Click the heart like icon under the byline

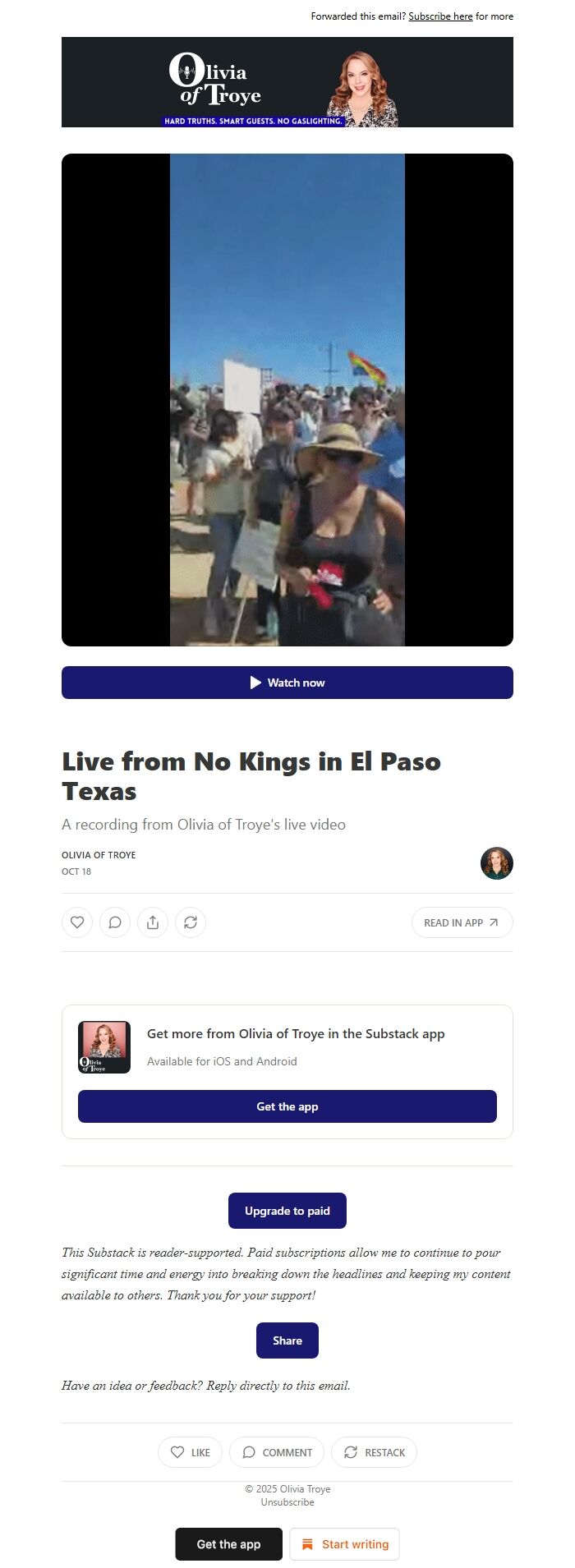(77, 922)
